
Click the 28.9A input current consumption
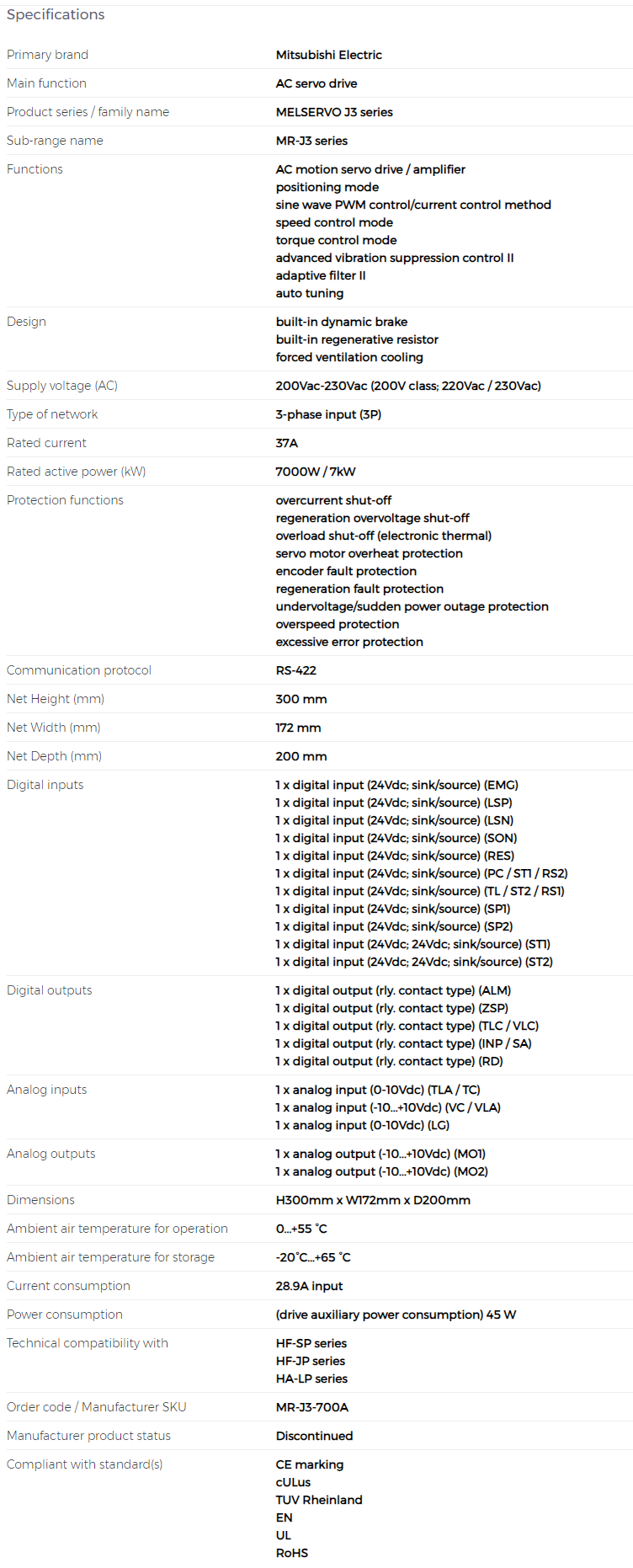pos(309,1286)
